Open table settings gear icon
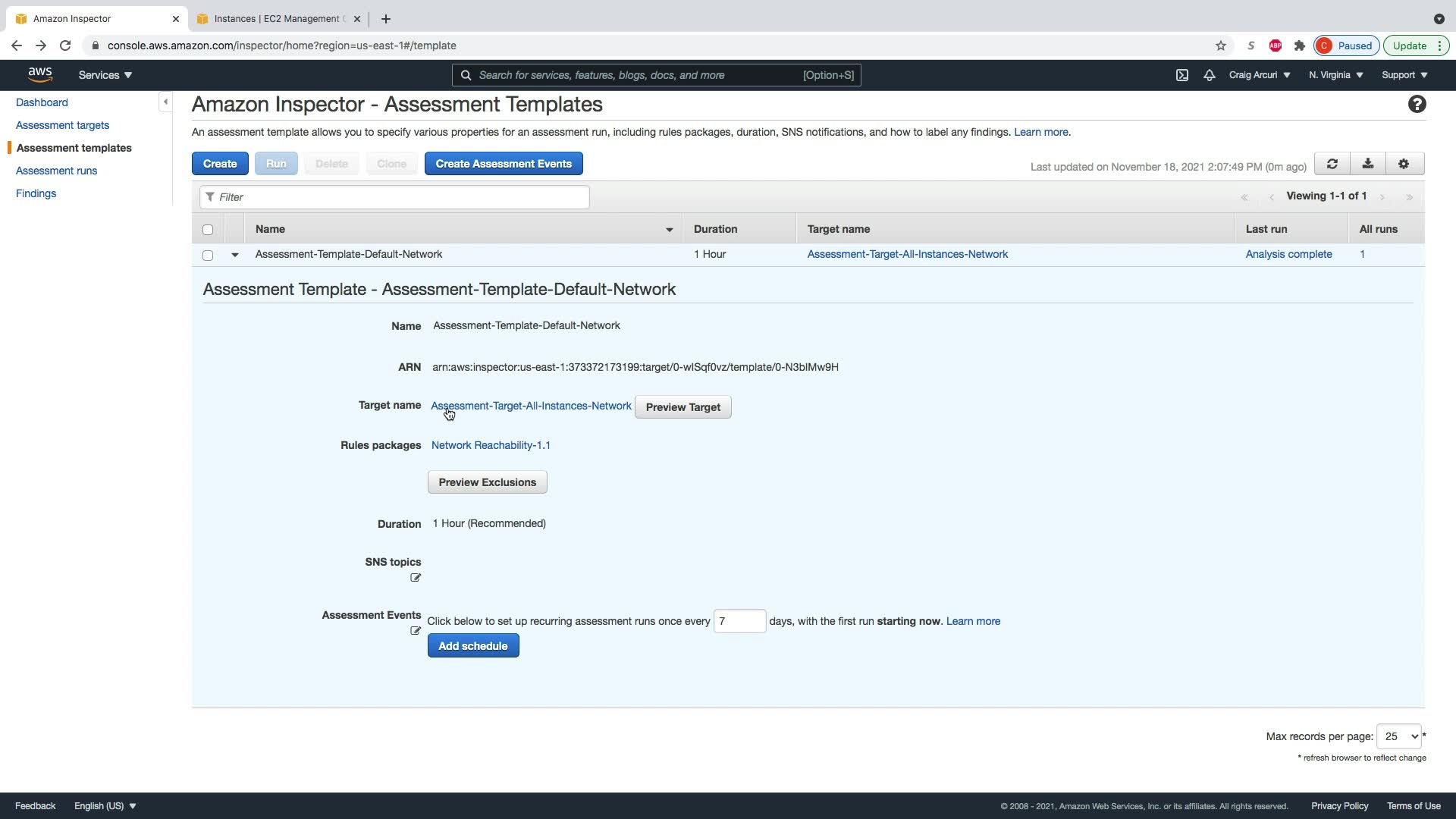Viewport: 1456px width, 819px height. [1403, 164]
